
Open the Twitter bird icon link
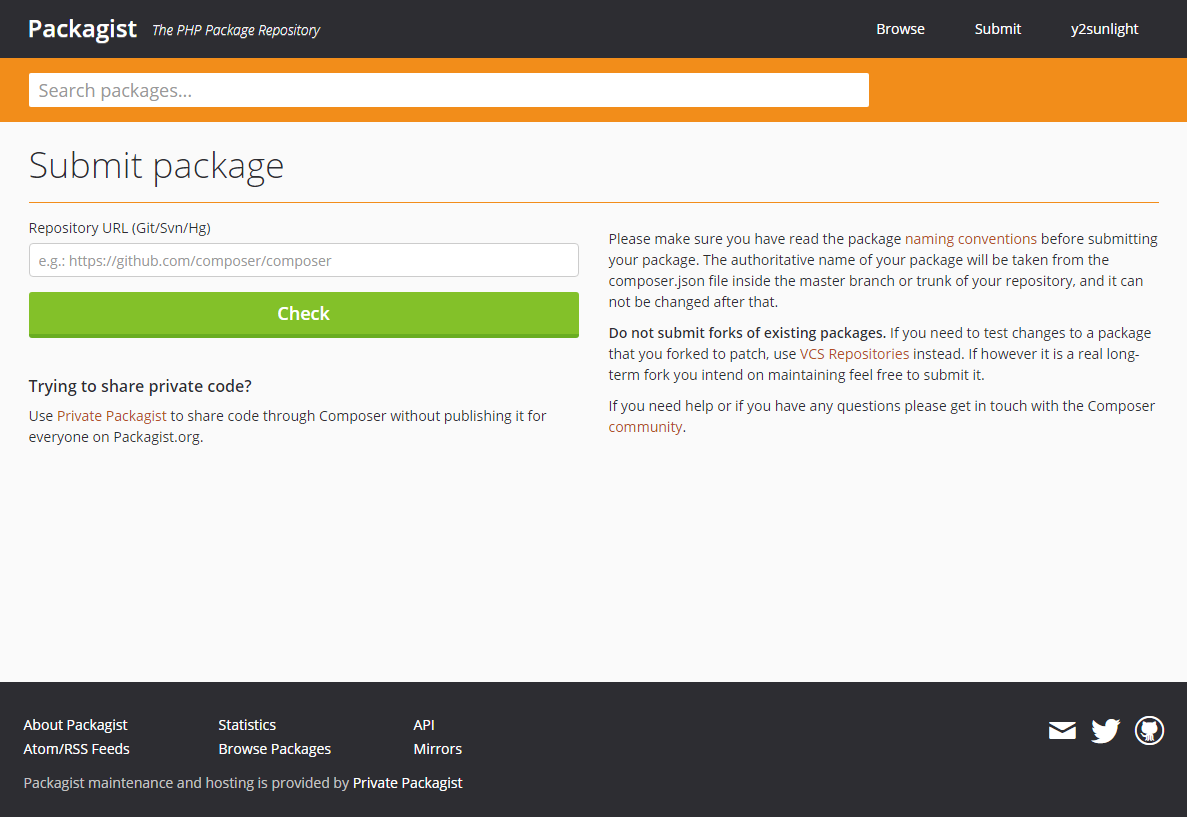(x=1105, y=731)
